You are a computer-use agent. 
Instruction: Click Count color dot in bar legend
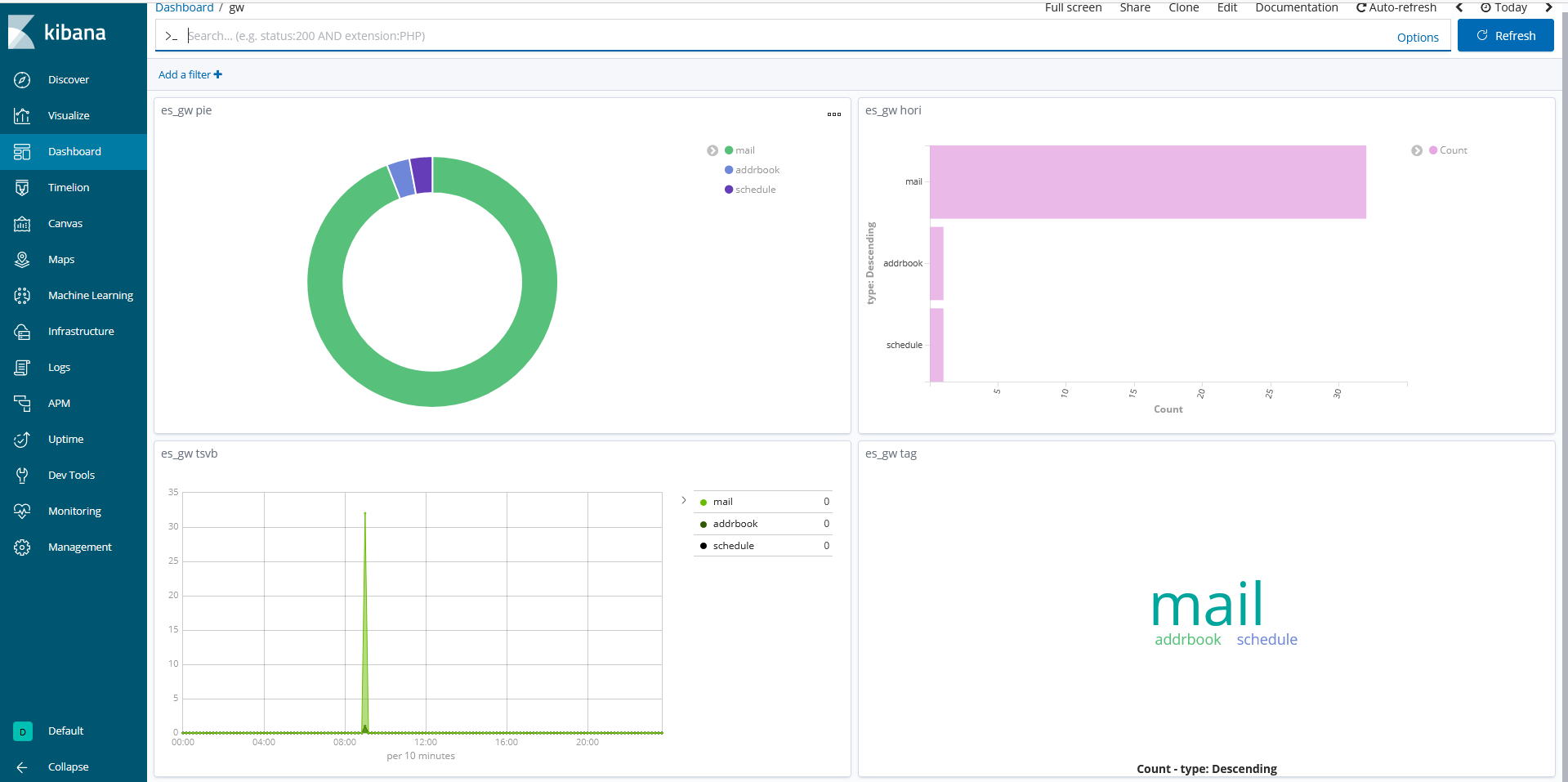(1433, 150)
